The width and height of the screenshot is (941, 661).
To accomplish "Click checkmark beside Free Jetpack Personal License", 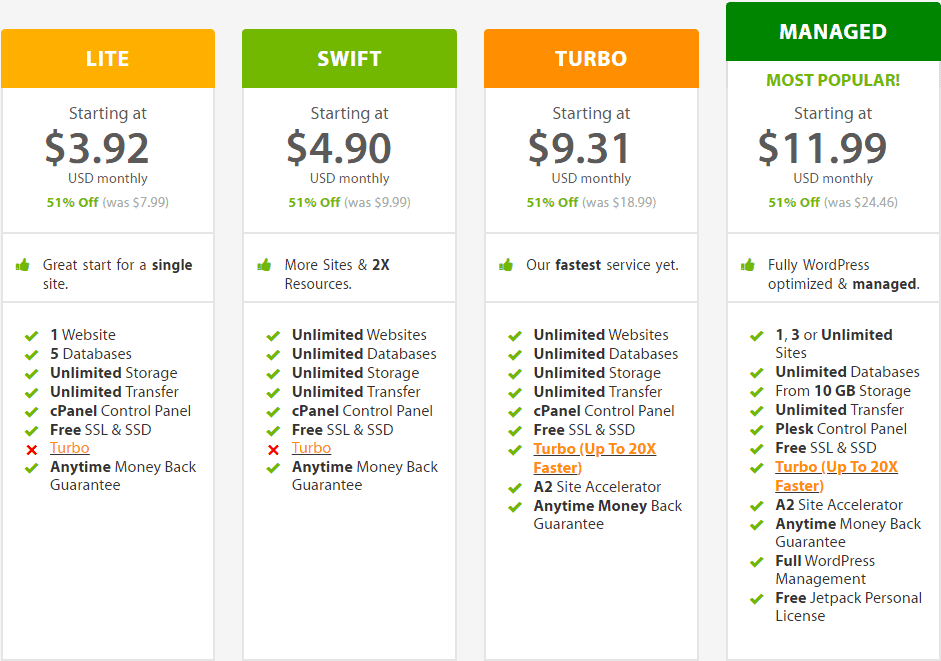I will pyautogui.click(x=757, y=599).
